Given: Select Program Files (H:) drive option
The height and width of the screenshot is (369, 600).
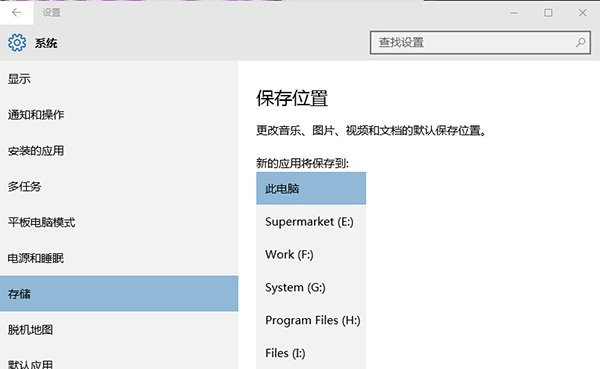Looking at the screenshot, I should click(x=311, y=320).
